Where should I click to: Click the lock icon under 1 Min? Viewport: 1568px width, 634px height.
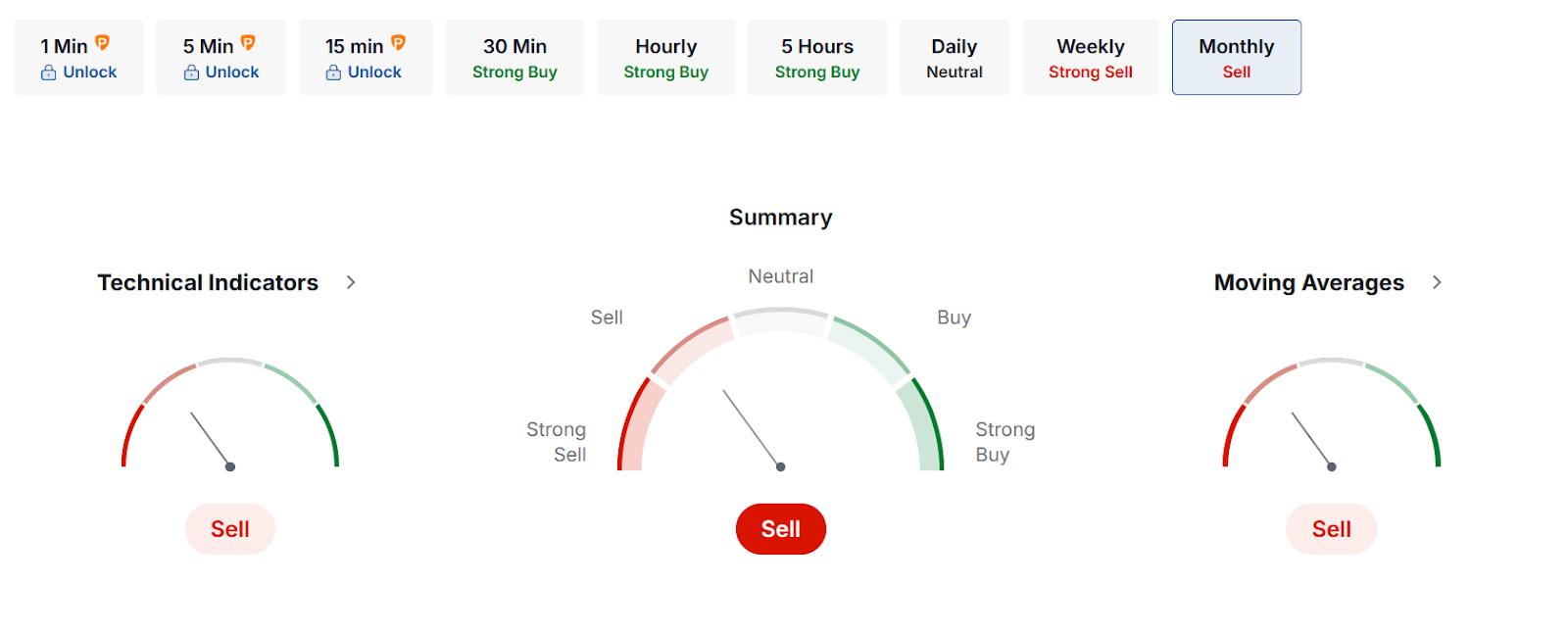pos(48,73)
